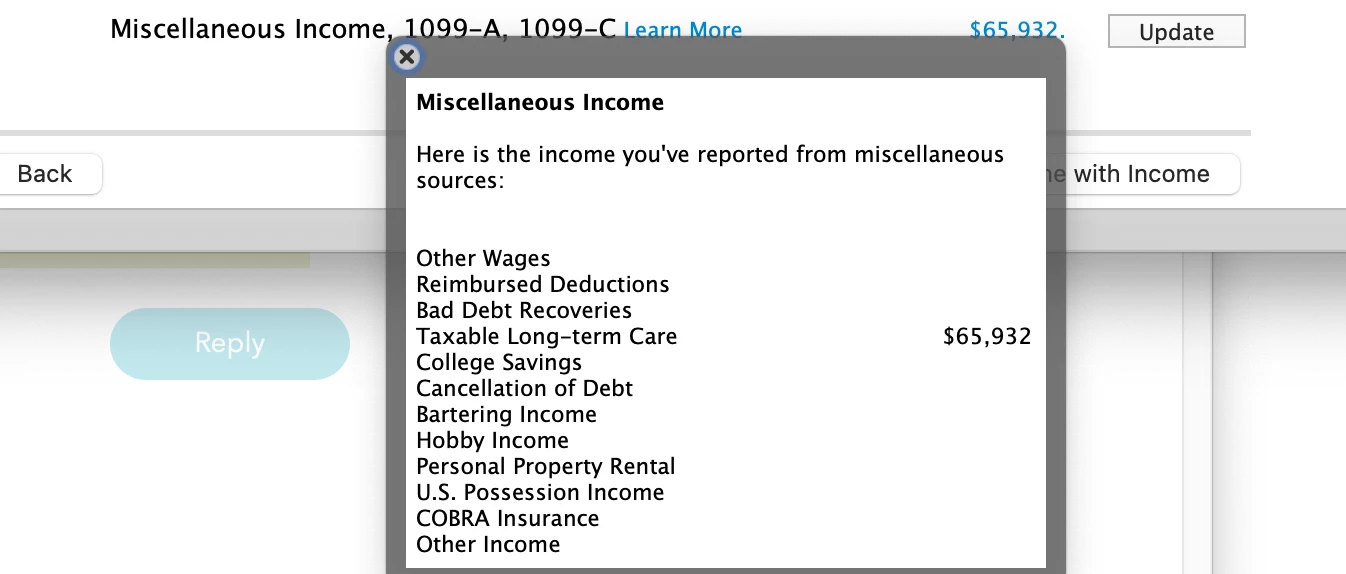Select the Other Income line

pyautogui.click(x=488, y=544)
